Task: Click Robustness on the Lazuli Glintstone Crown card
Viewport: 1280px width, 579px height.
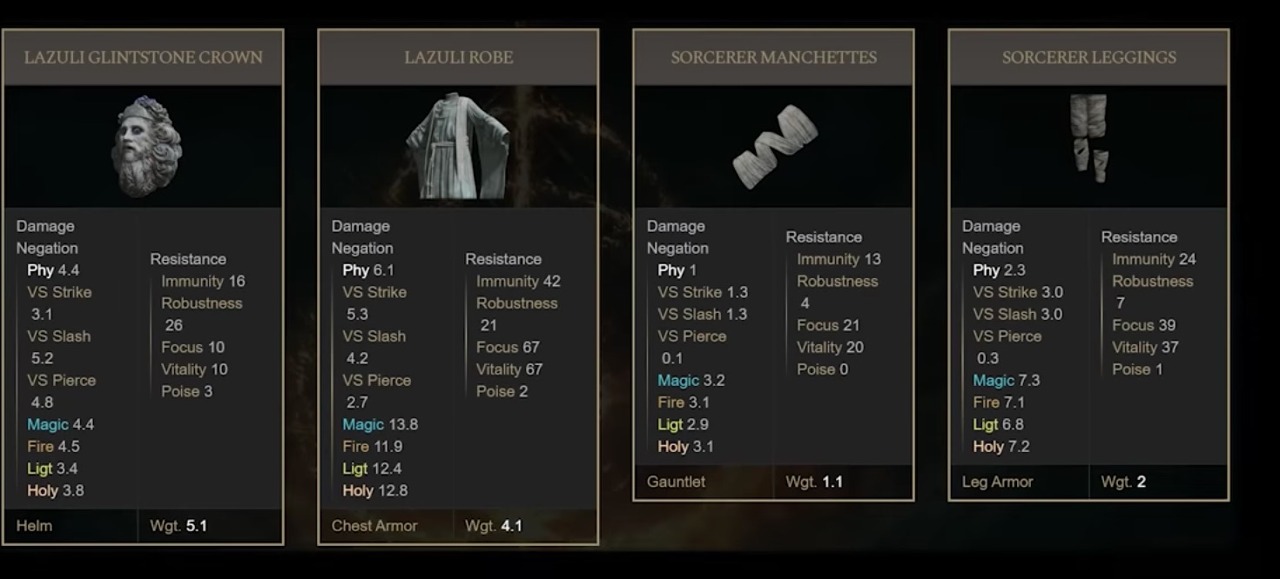Action: click(202, 303)
